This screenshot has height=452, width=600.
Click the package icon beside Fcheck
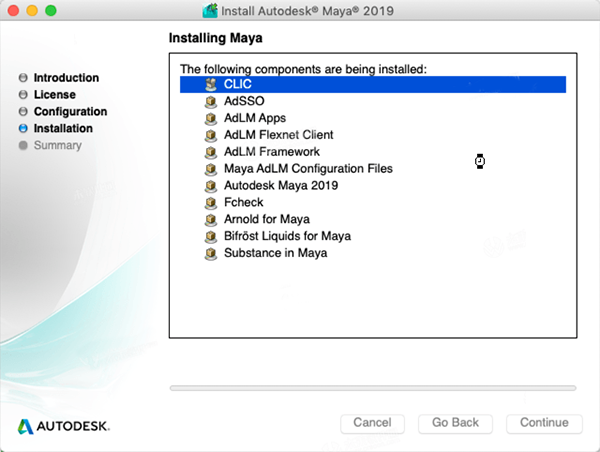(210, 202)
